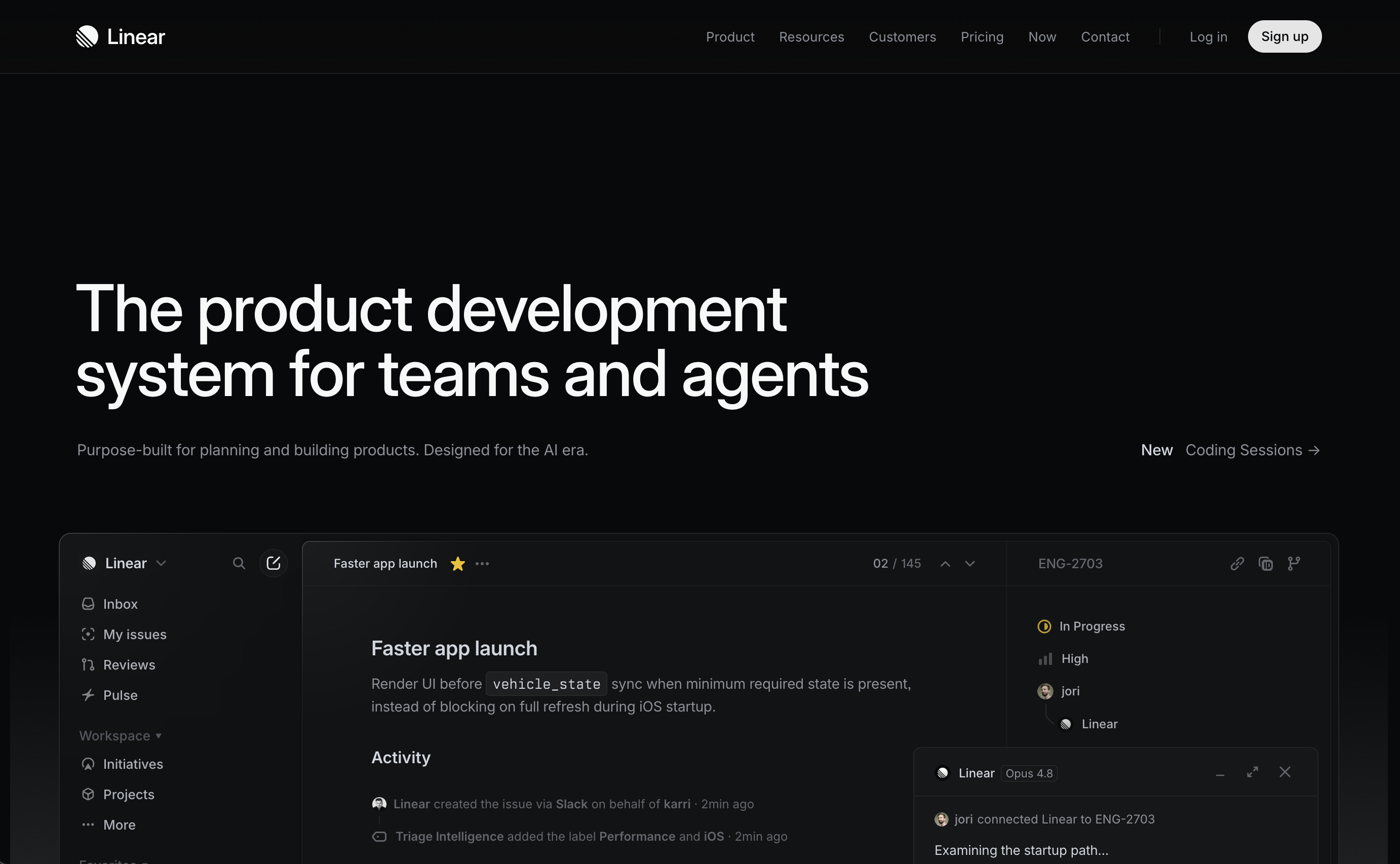1400x864 pixels.
Task: Click the Pulse bolt icon
Action: point(88,695)
